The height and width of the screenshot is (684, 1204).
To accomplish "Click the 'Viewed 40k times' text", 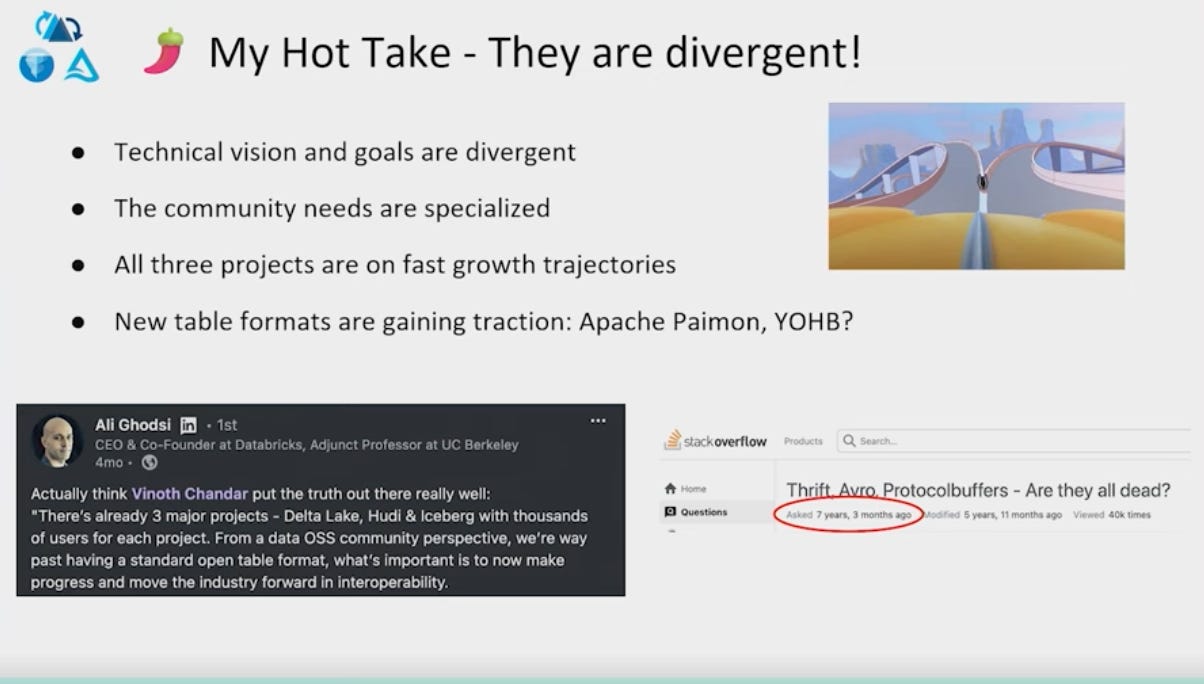I will [1112, 515].
